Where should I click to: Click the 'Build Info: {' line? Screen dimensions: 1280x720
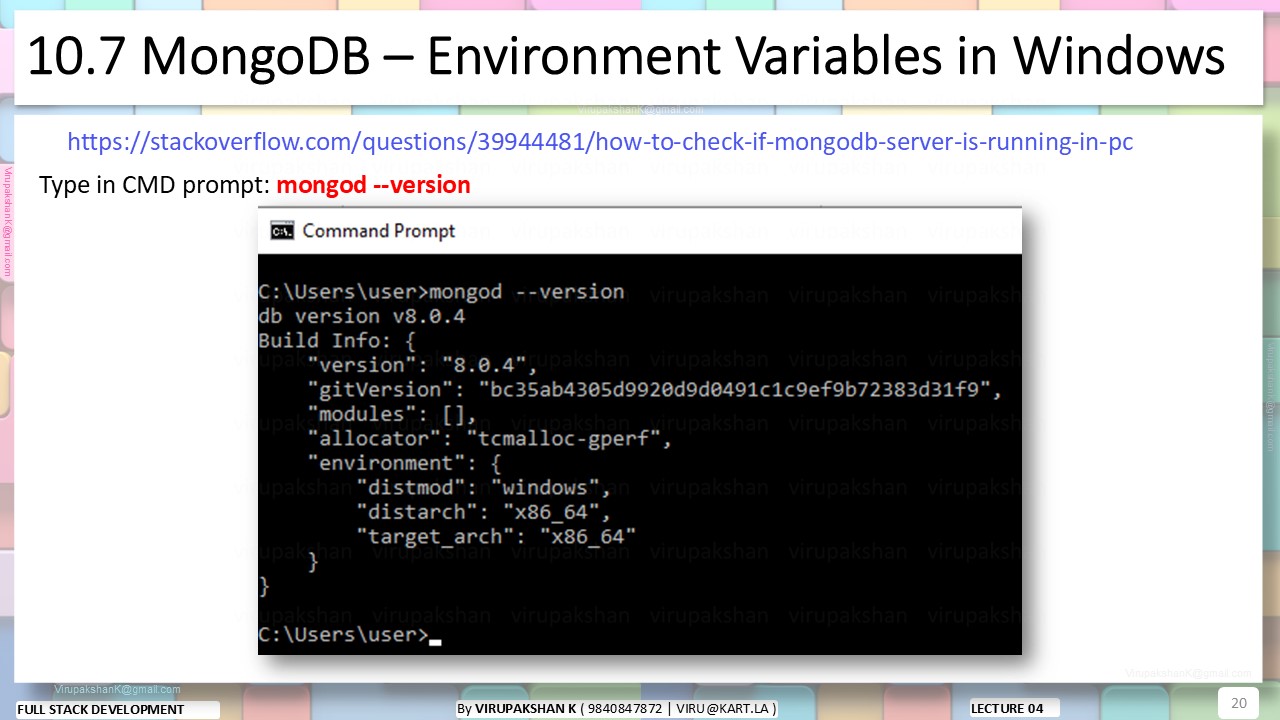click(338, 341)
